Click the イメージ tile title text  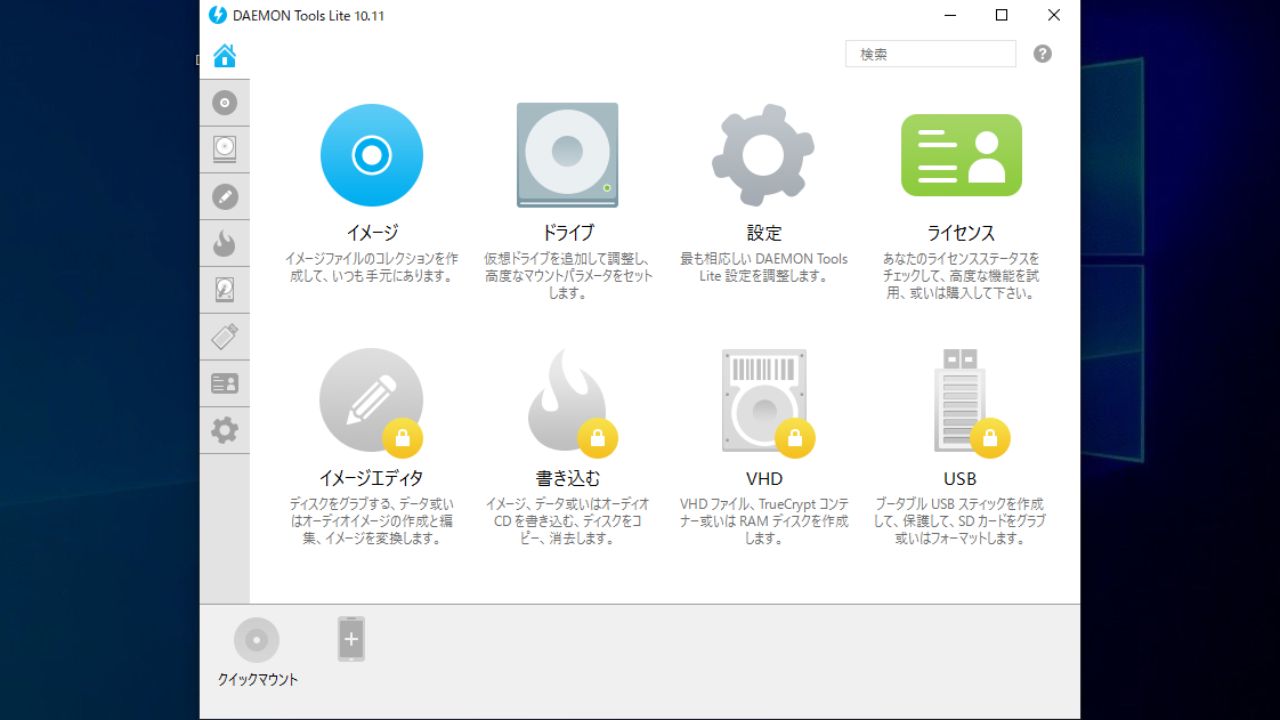(372, 233)
